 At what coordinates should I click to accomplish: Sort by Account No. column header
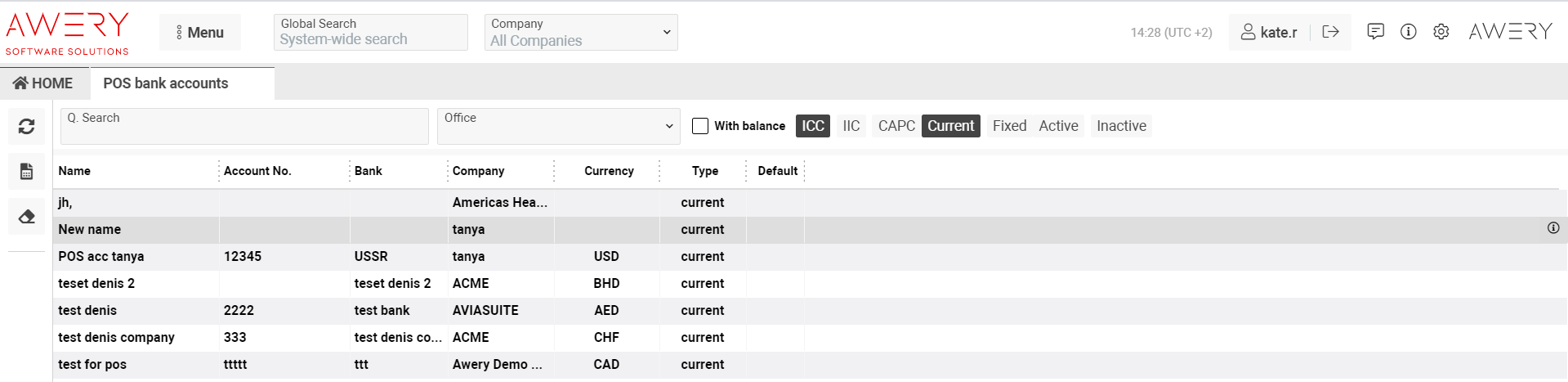tap(257, 171)
